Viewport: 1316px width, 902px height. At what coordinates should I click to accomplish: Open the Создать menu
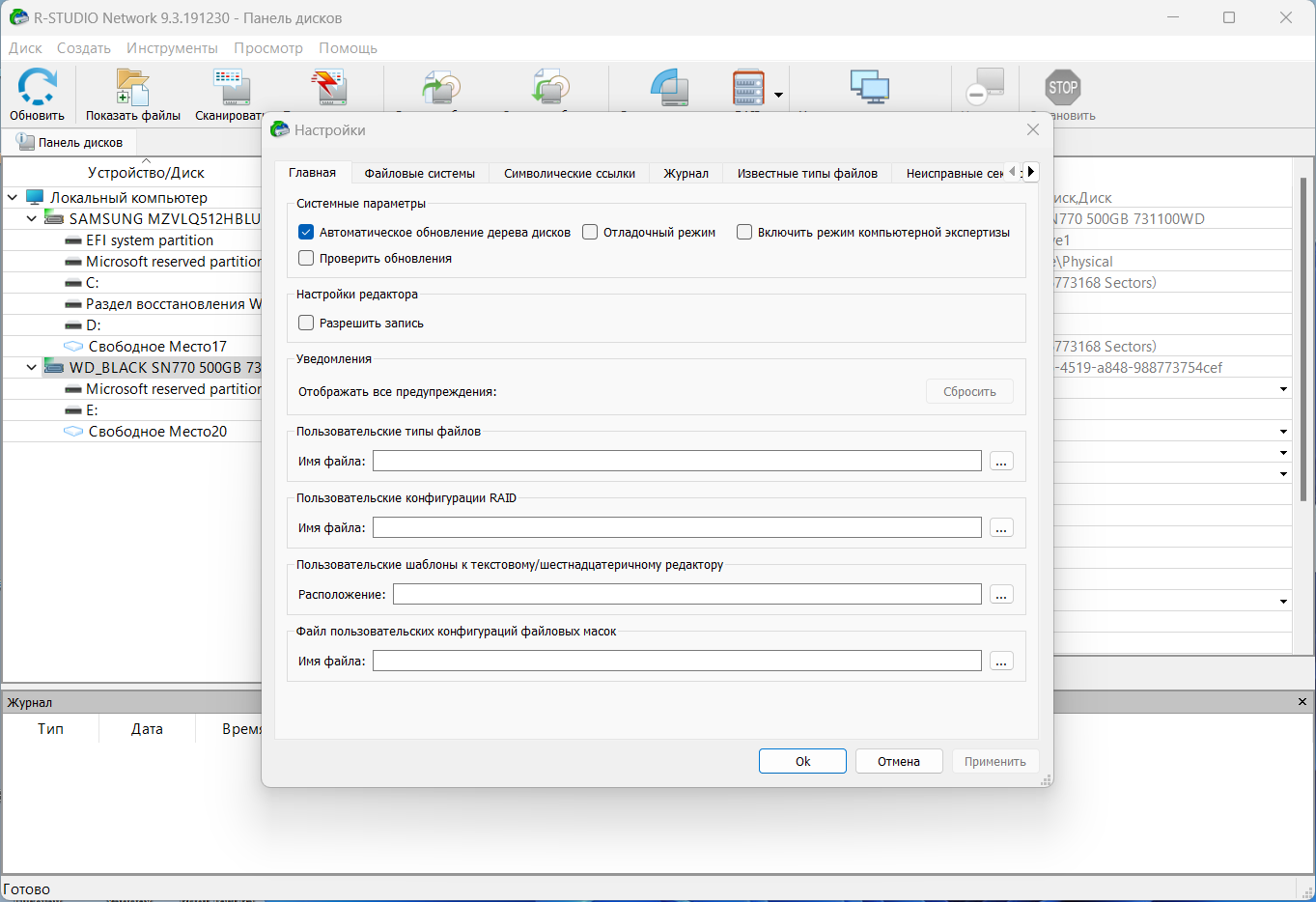[84, 48]
